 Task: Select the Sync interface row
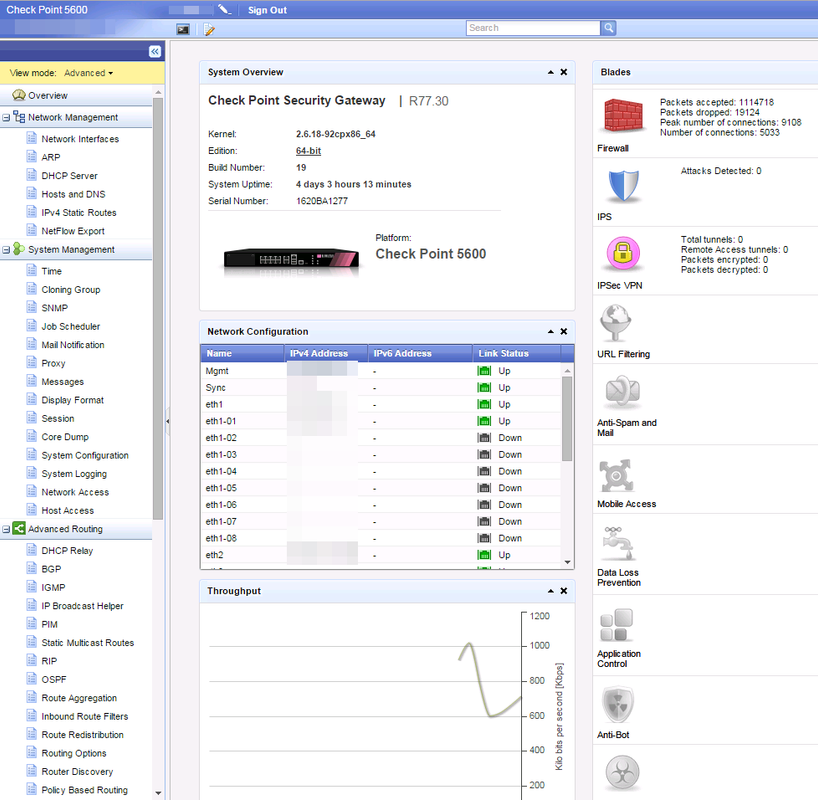click(x=381, y=388)
